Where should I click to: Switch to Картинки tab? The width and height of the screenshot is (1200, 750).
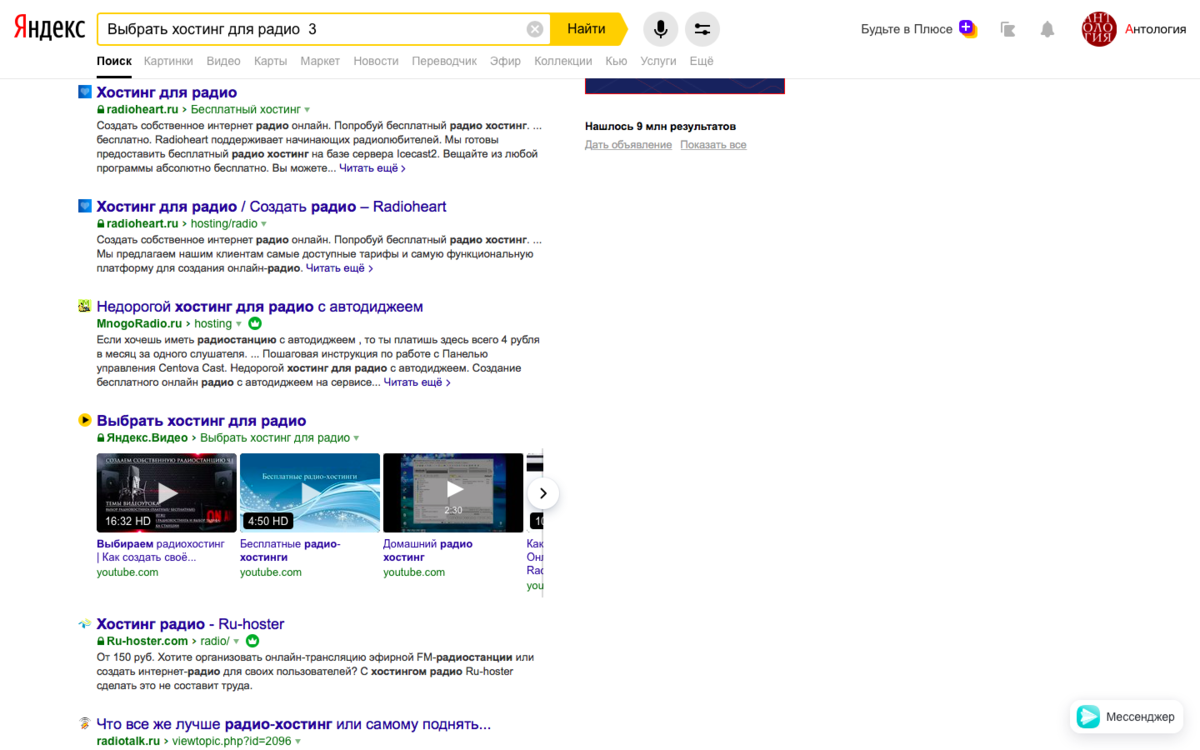(168, 61)
